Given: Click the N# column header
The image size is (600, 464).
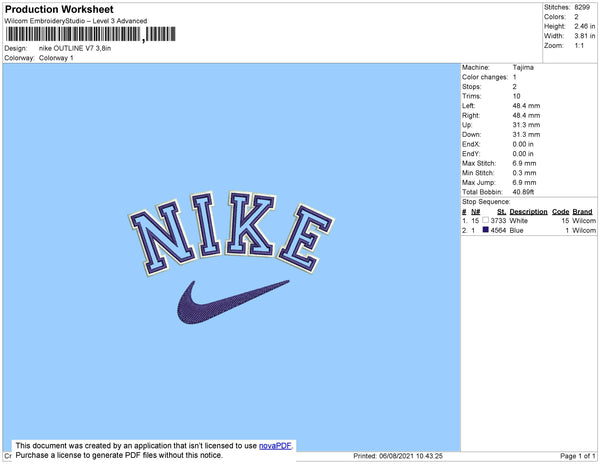Looking at the screenshot, I should (x=476, y=212).
